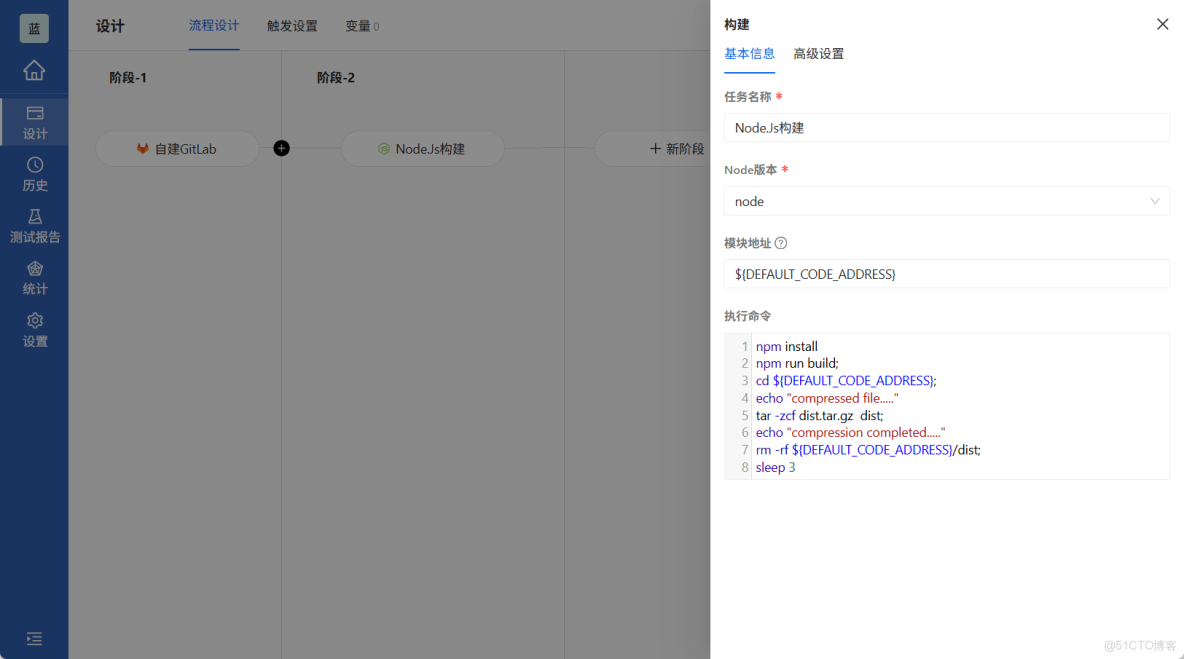Click the home icon in the sidebar
This screenshot has height=659, width=1184.
[34, 71]
